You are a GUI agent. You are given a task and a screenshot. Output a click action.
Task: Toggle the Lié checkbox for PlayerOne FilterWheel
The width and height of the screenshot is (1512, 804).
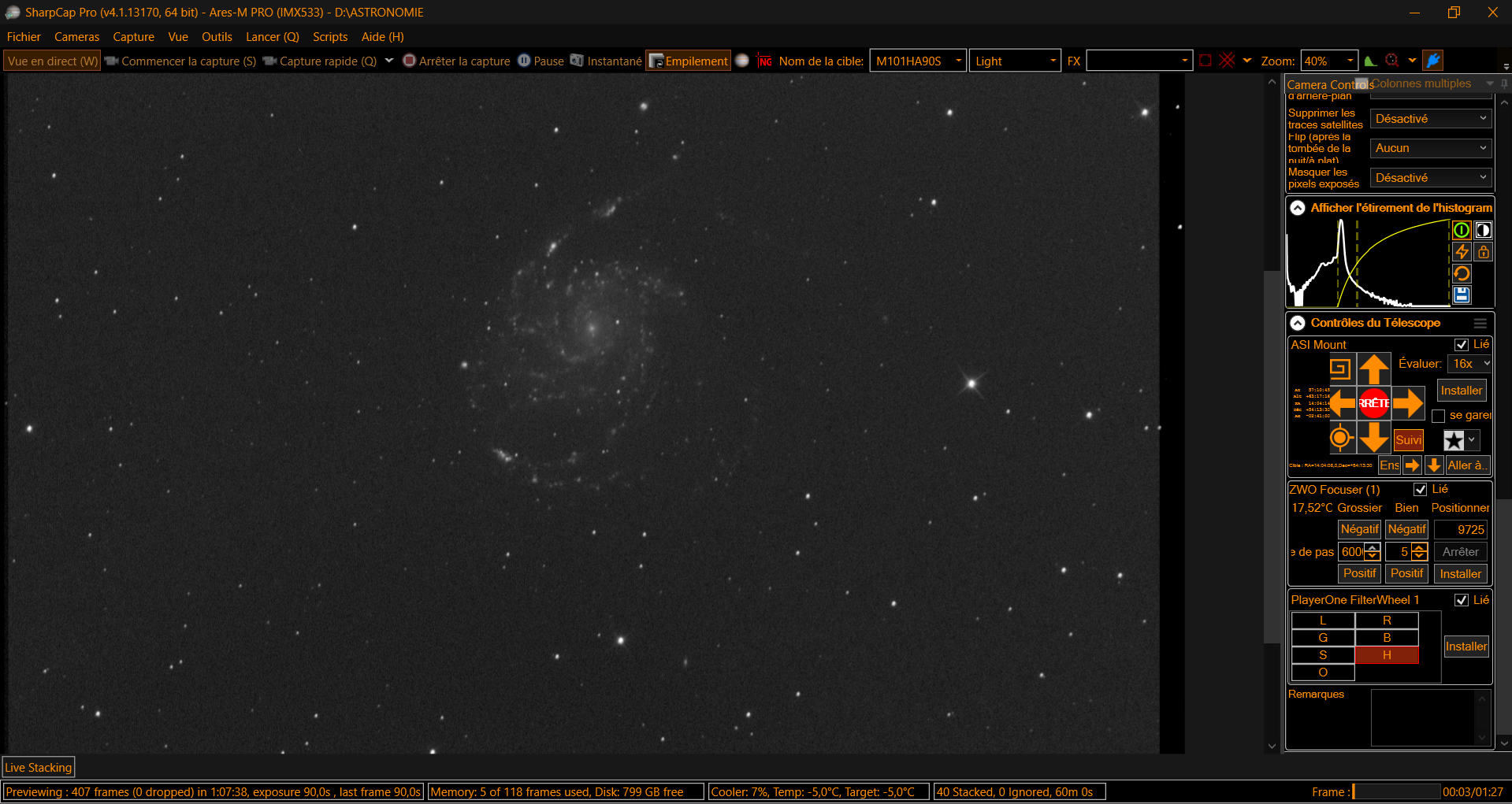tap(1462, 600)
